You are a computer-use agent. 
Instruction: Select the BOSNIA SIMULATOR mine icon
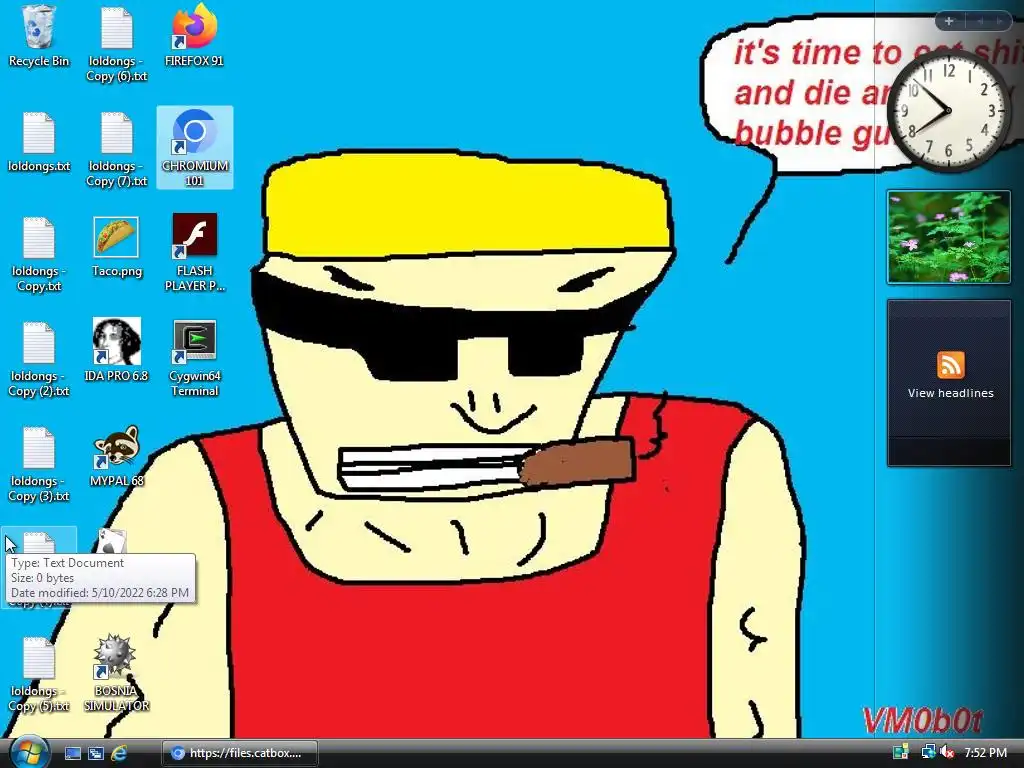116,673
